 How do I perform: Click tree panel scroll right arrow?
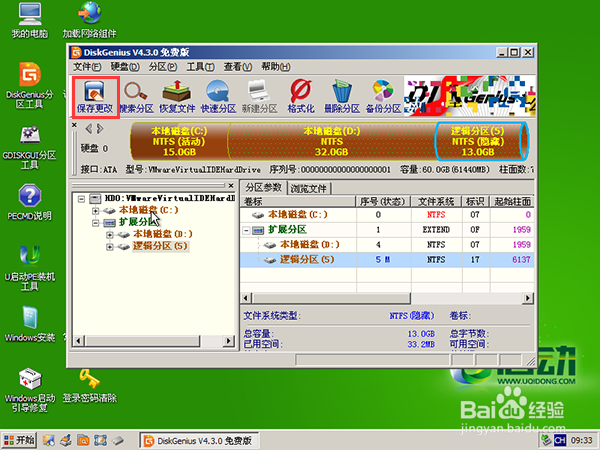229,341
